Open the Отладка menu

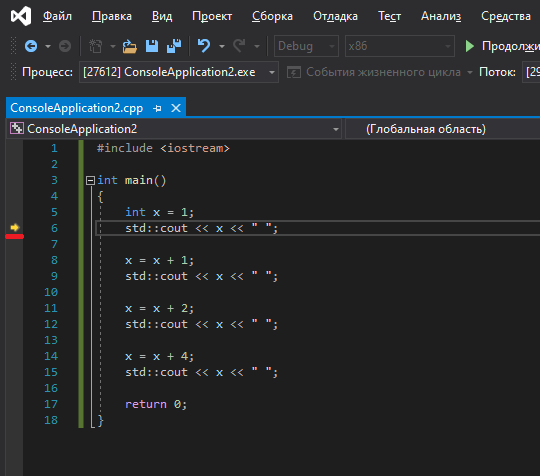[x=335, y=16]
